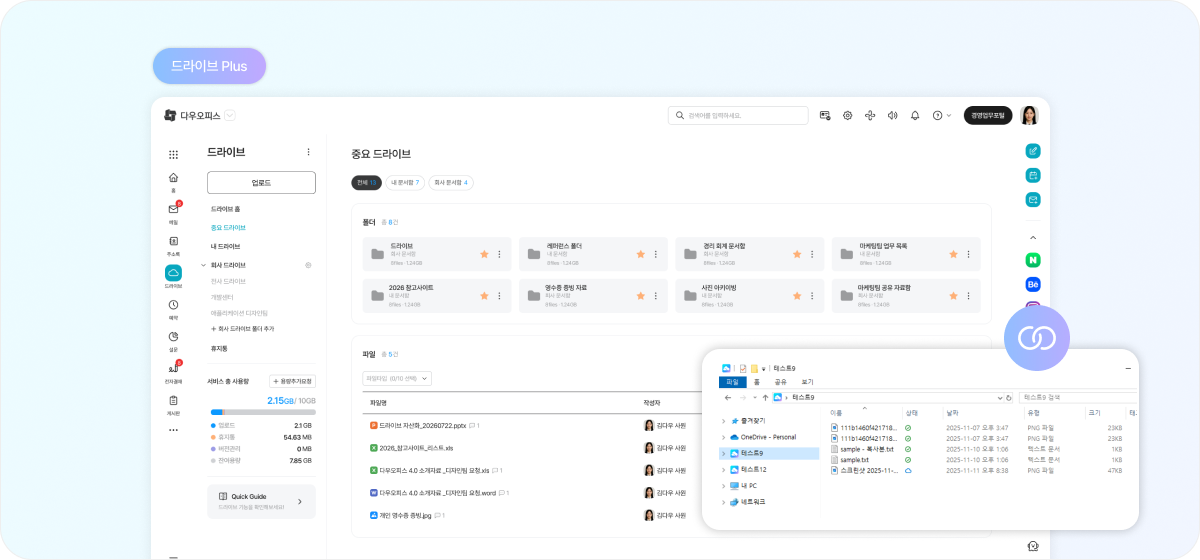This screenshot has height=560, width=1200.
Task: Collapse the 회사 드라이브 tree section
Action: click(x=204, y=265)
